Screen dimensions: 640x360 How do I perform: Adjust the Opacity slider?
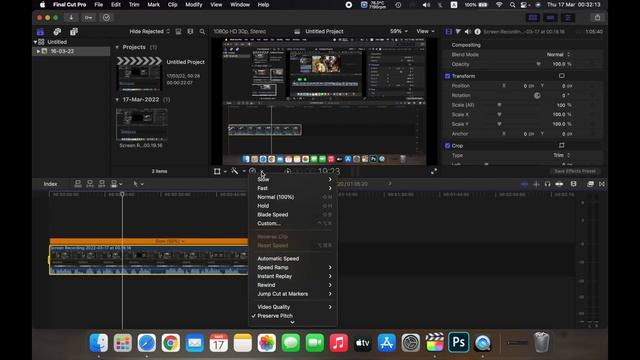[x=538, y=64]
